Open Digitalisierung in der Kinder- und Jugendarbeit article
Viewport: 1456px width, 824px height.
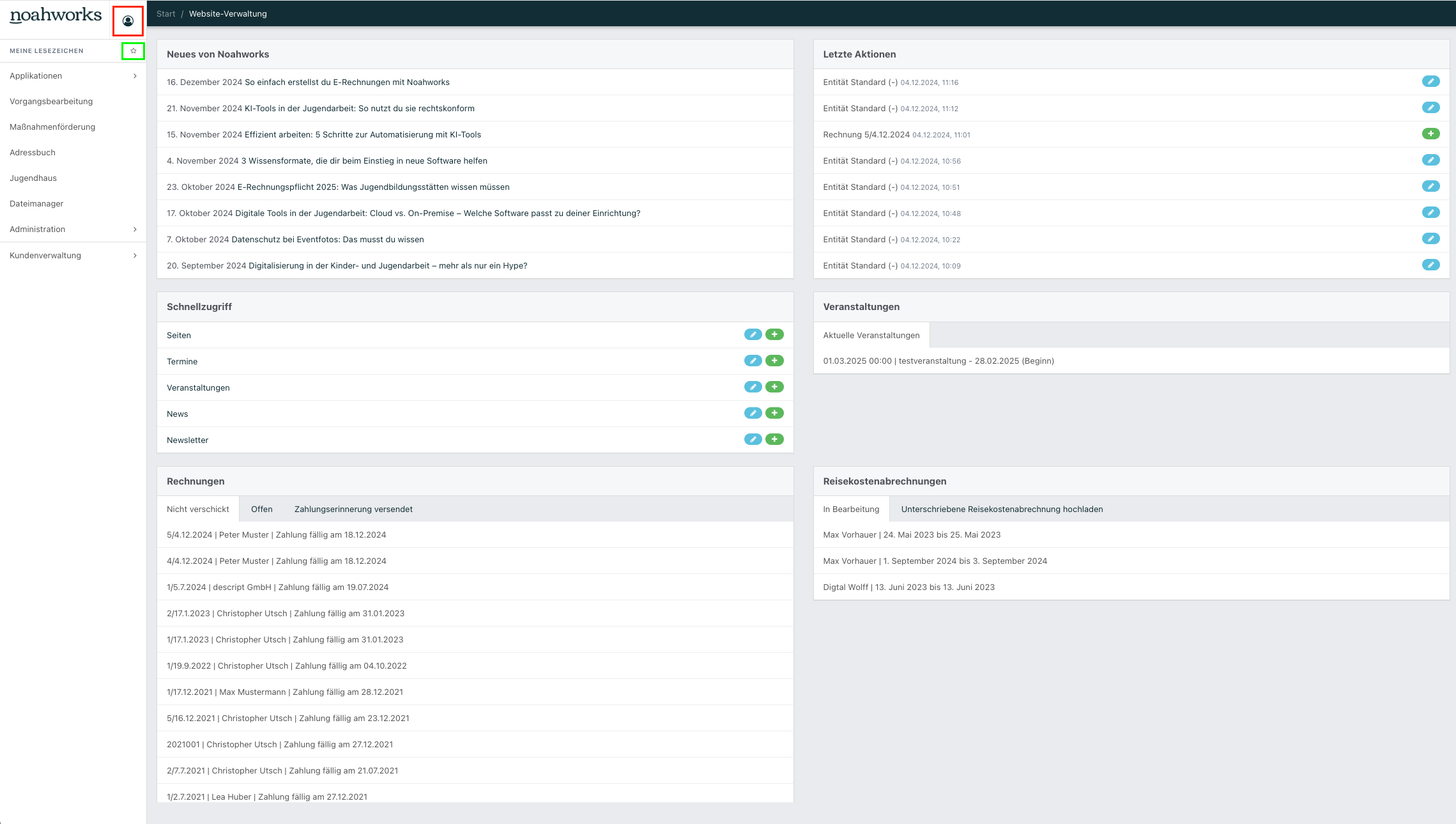coord(388,266)
